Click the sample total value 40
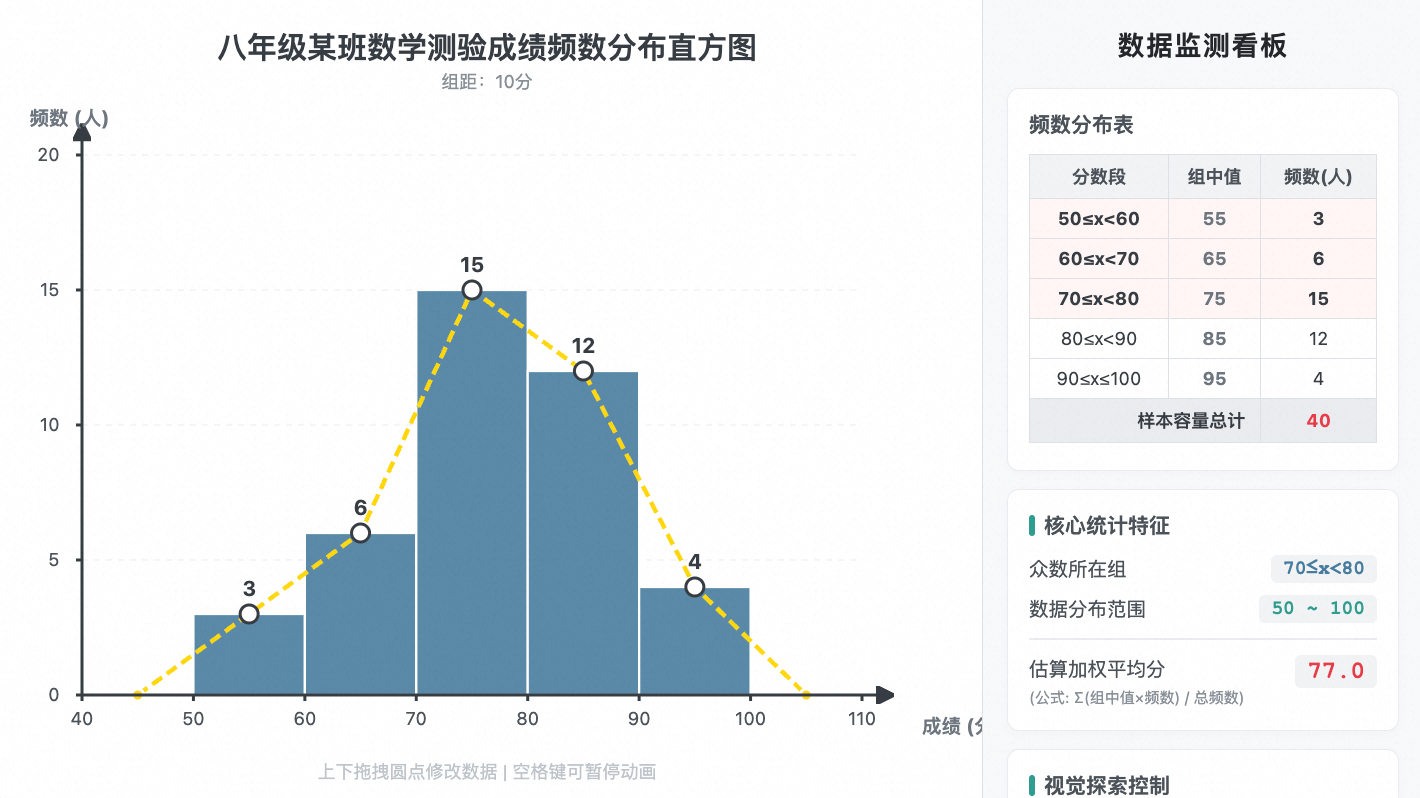Viewport: 1420px width, 798px height. click(1318, 421)
